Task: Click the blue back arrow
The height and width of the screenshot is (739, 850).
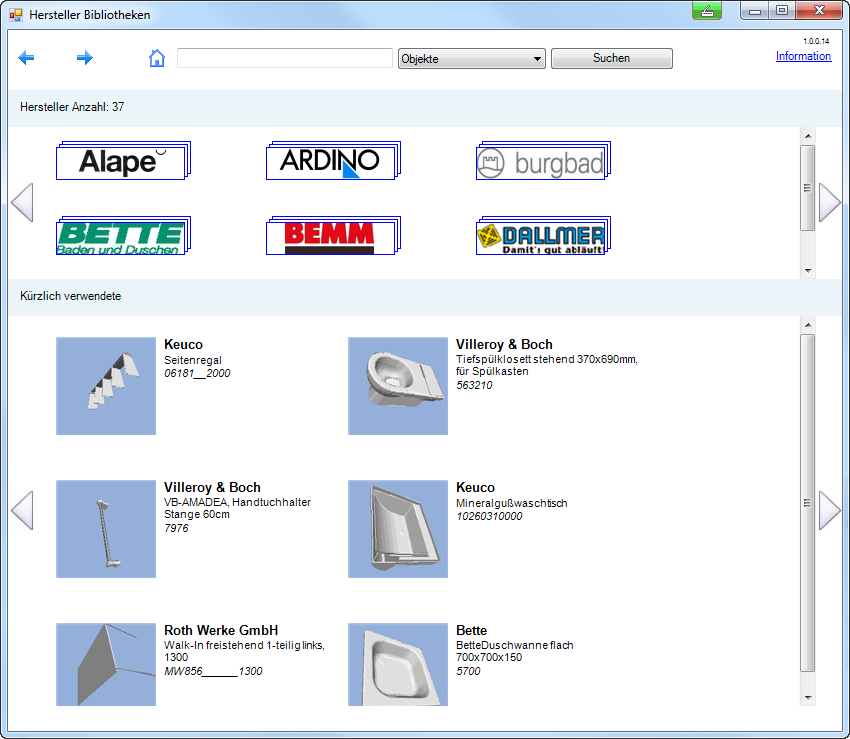Action: pos(26,57)
